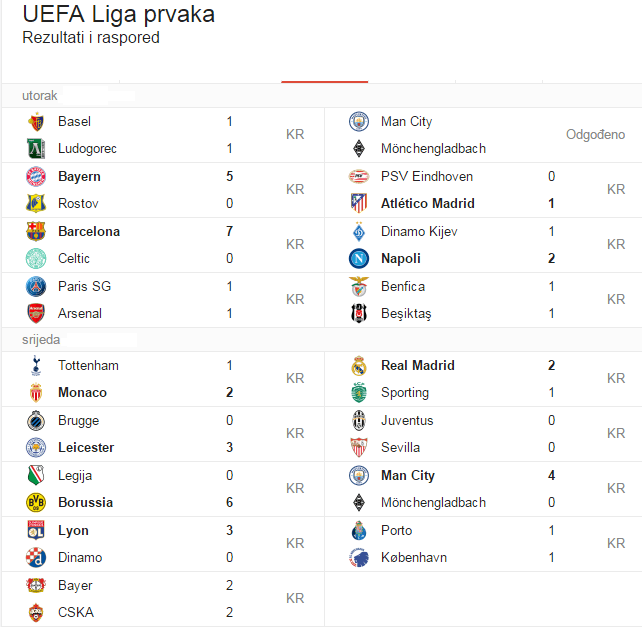
Task: Click the Barcelona club crest icon
Action: click(36, 231)
